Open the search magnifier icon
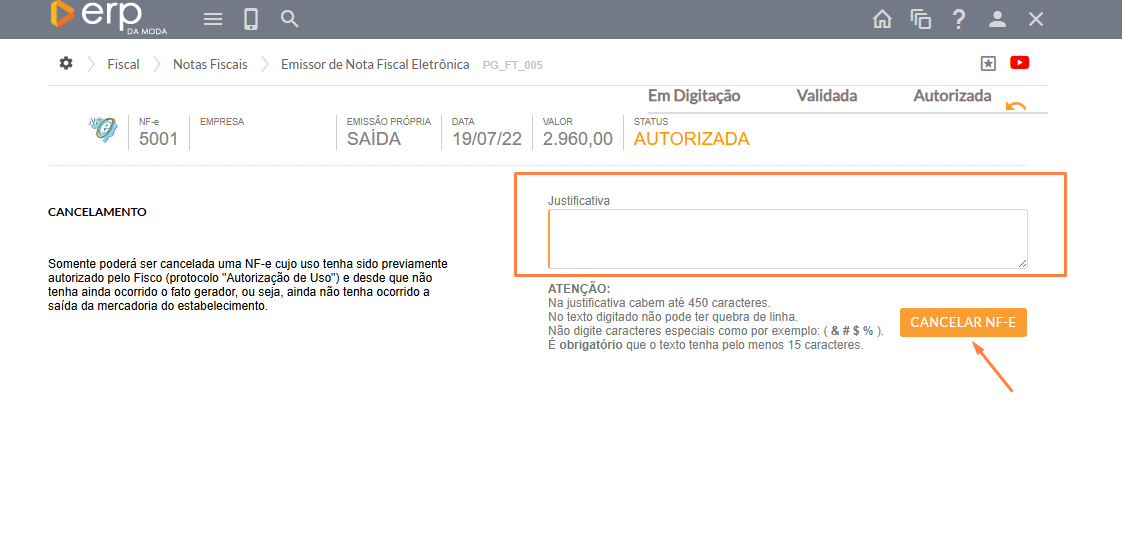The height and width of the screenshot is (547, 1122). [x=290, y=19]
